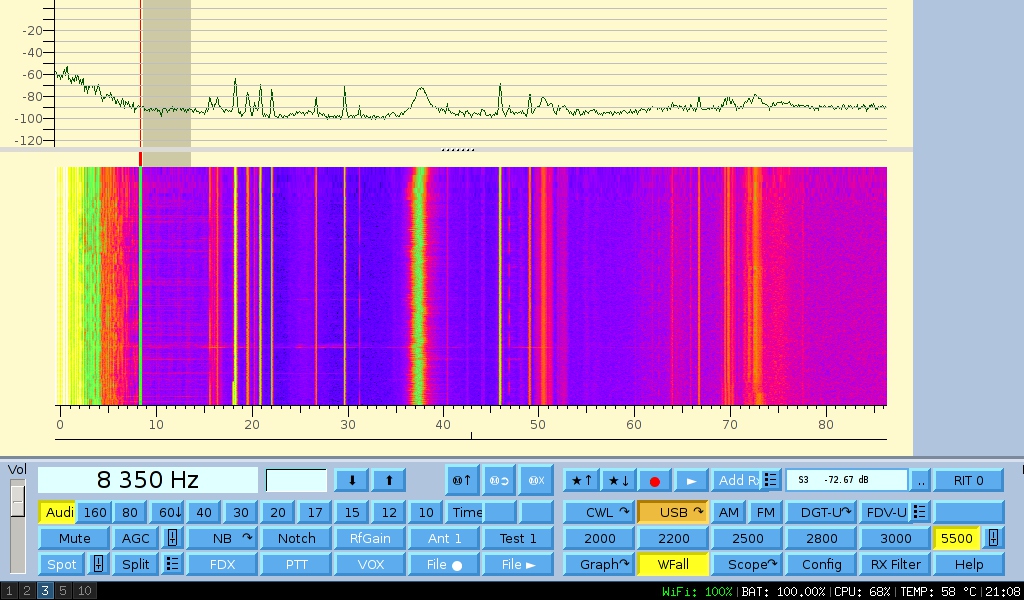Select the 160 meter band
The height and width of the screenshot is (600, 1024).
pyautogui.click(x=94, y=512)
